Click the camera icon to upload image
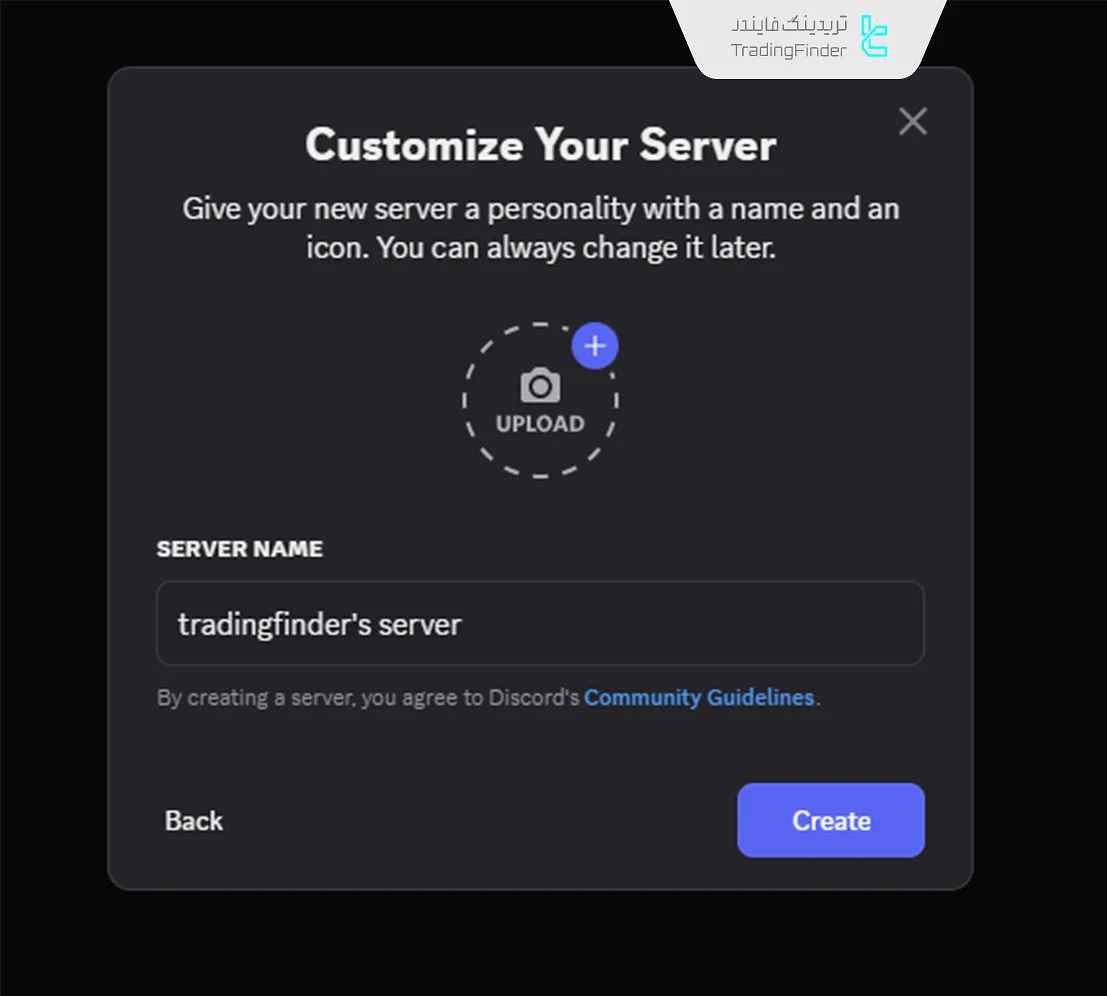The image size is (1107, 996). click(x=540, y=385)
